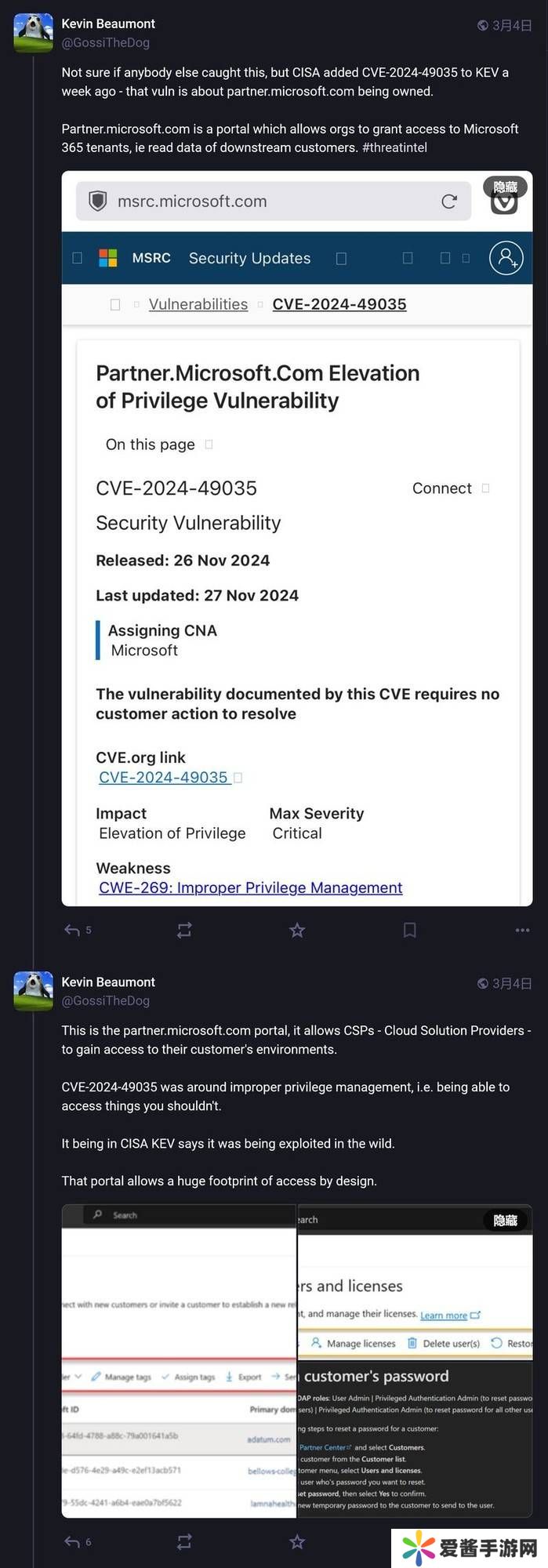The width and height of the screenshot is (548, 1568).
Task: Hide the MSRC screenshot image
Action: pyautogui.click(x=506, y=187)
